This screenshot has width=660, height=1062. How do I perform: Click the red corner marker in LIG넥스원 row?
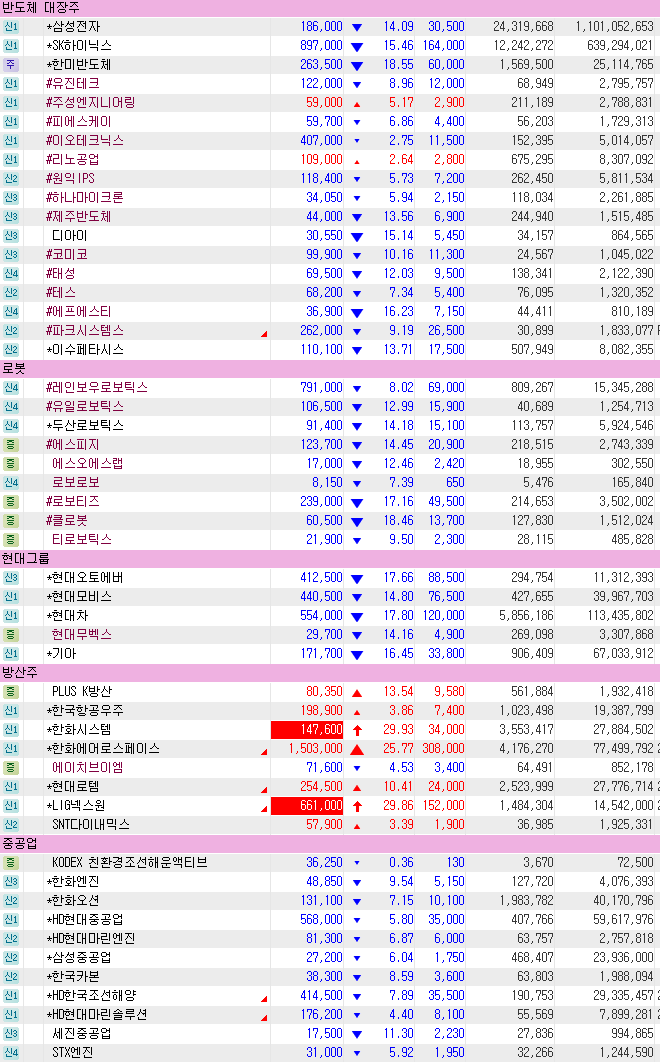(264, 809)
